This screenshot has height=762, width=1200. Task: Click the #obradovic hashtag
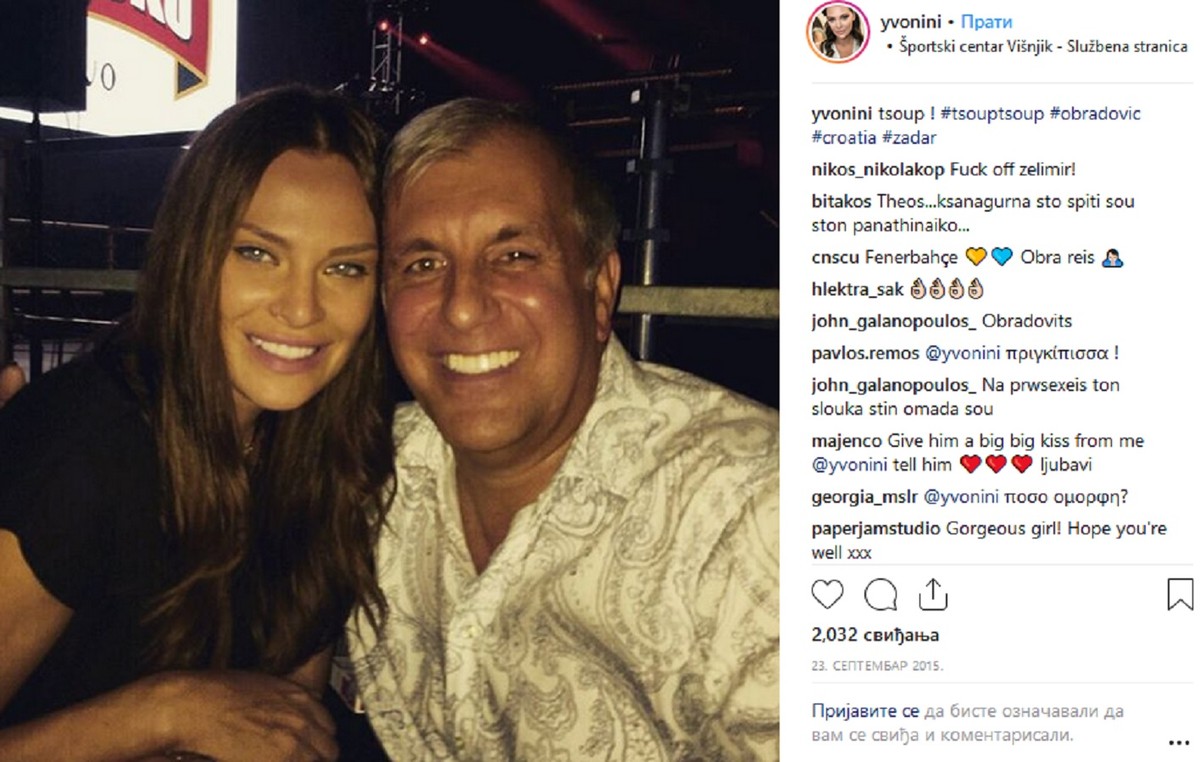pyautogui.click(x=1094, y=114)
